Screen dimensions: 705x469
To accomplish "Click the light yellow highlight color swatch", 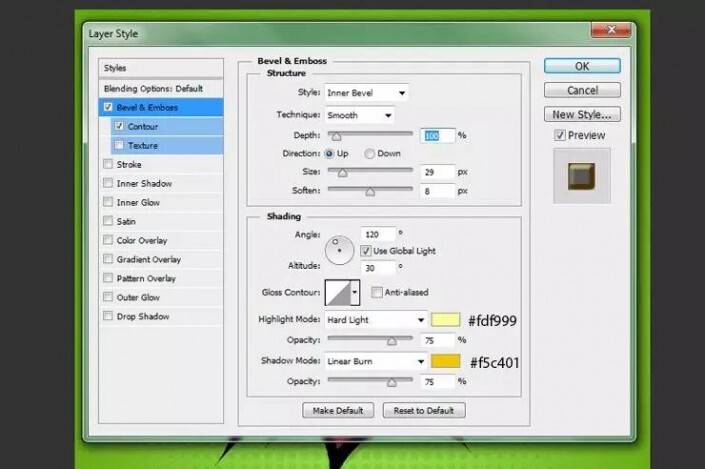I will pos(445,320).
